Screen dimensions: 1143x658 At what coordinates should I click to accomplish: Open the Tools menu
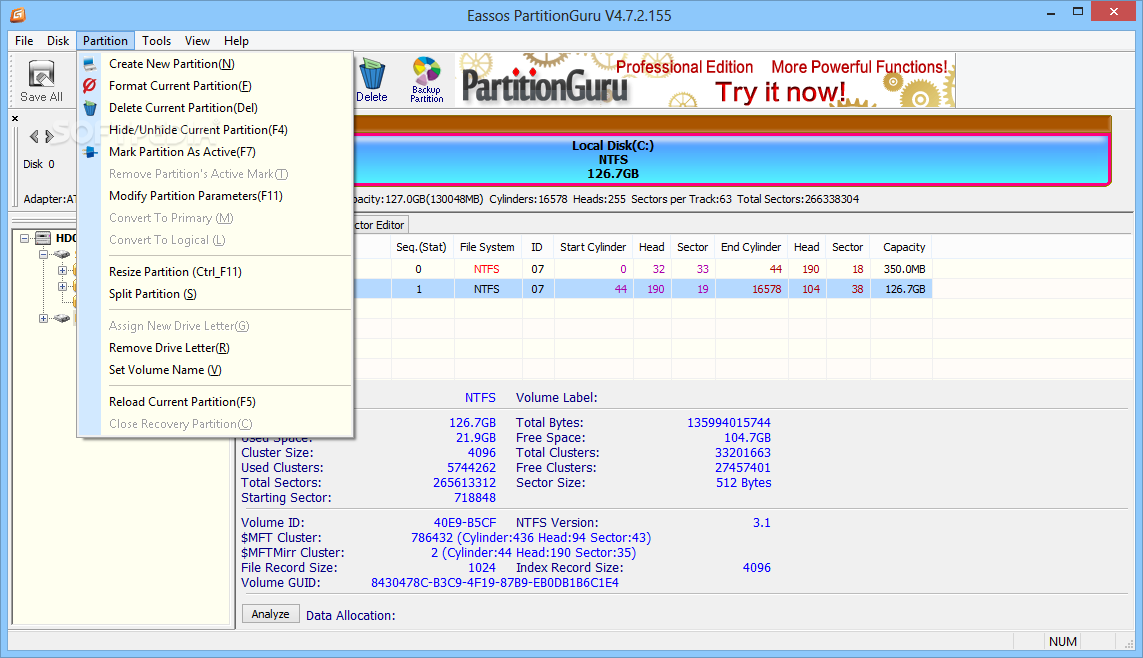(156, 41)
